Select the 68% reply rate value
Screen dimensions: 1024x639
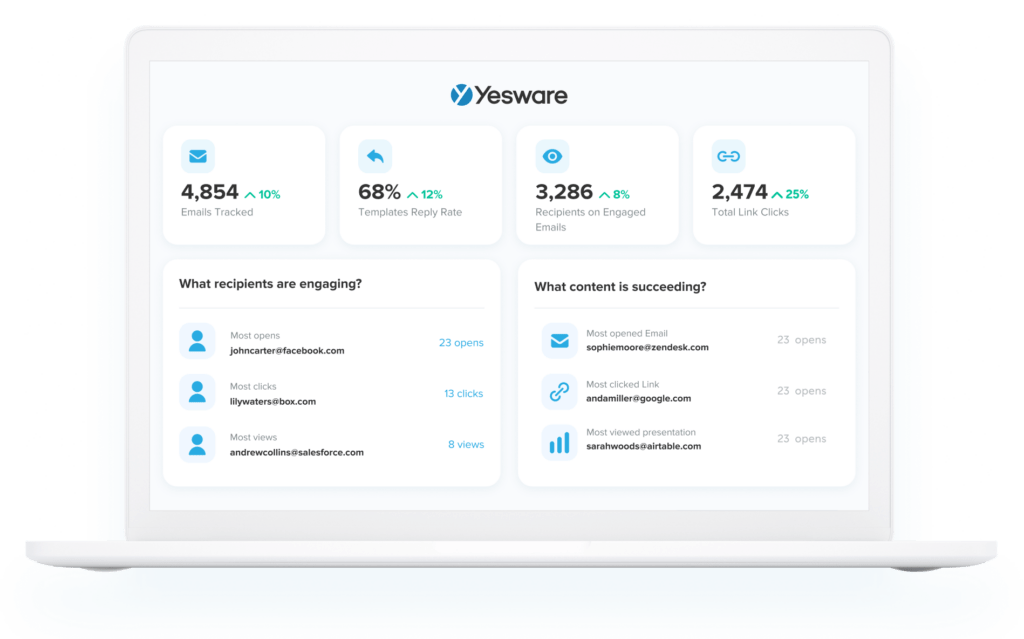[x=379, y=192]
